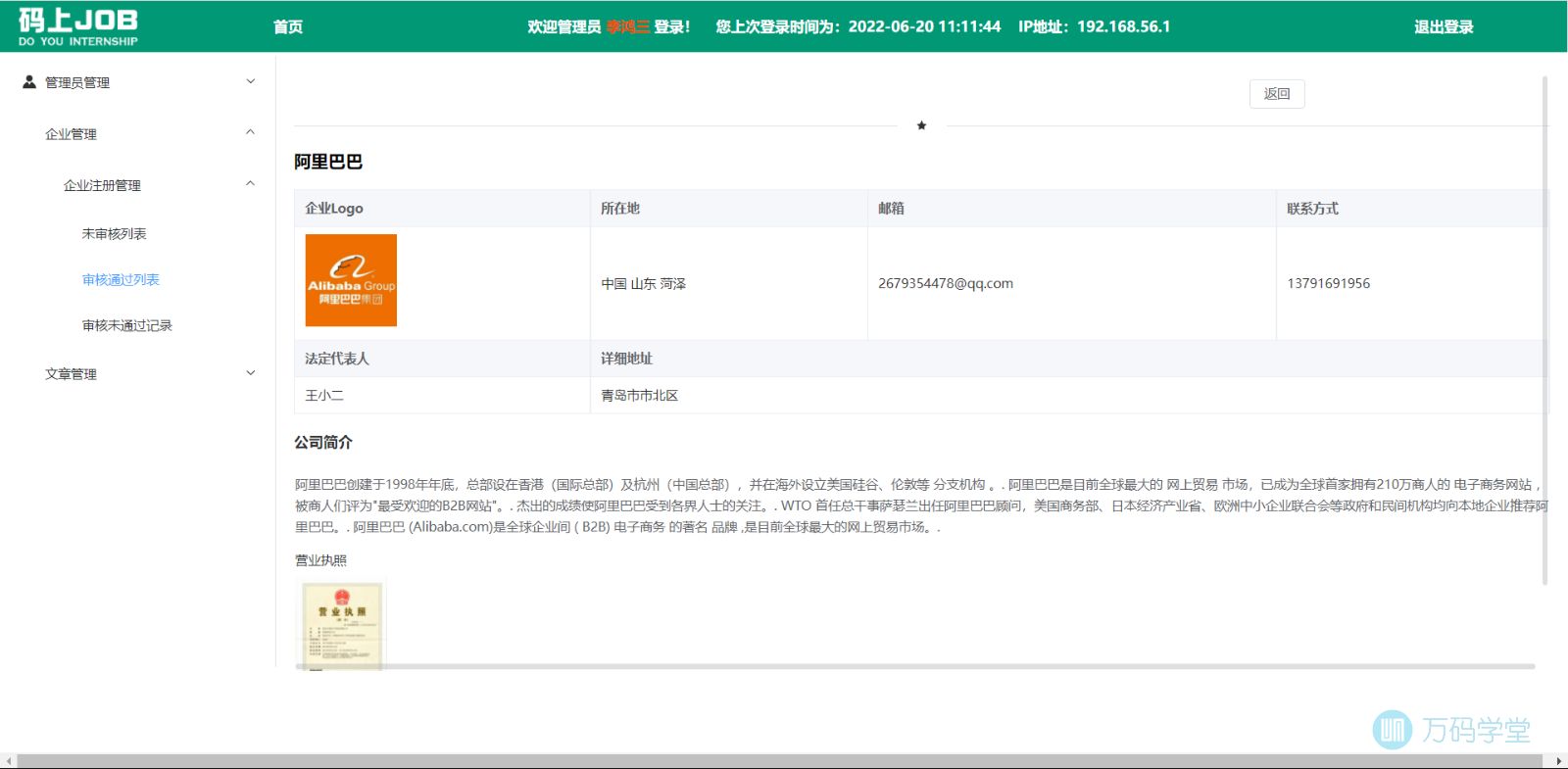
Task: Click the 返回 button
Action: point(1277,94)
